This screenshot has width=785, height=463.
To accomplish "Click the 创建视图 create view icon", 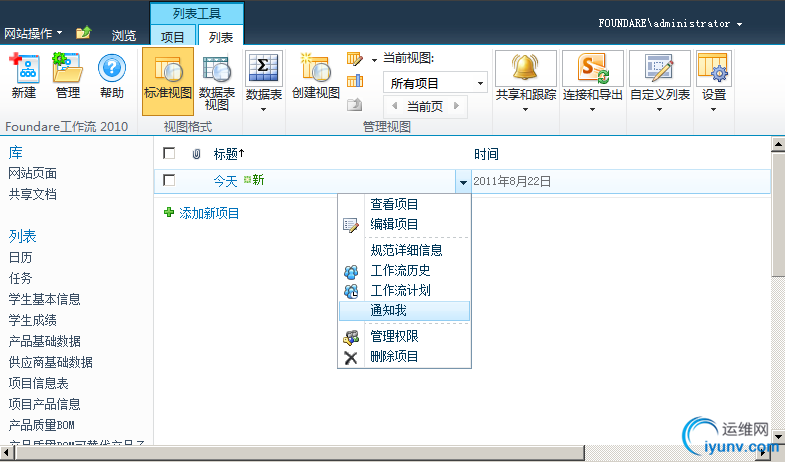I will (x=315, y=68).
